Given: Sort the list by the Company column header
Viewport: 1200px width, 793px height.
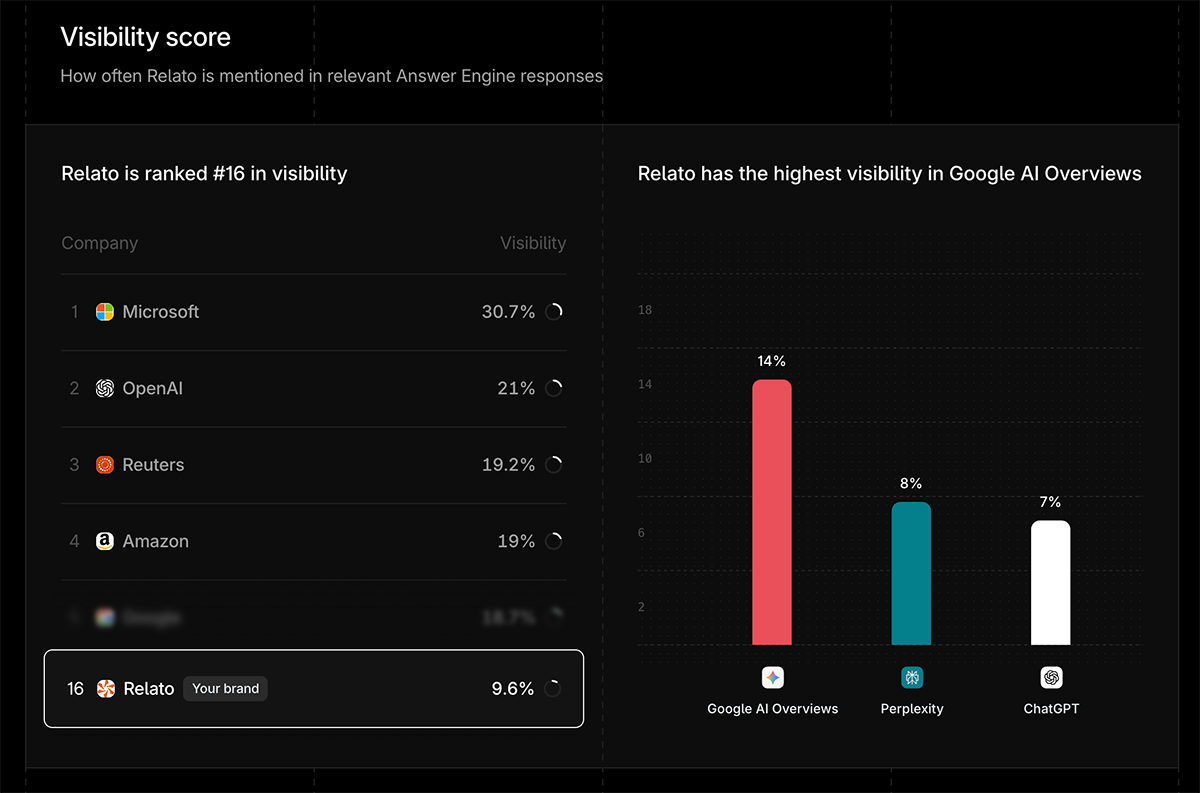Looking at the screenshot, I should [99, 243].
